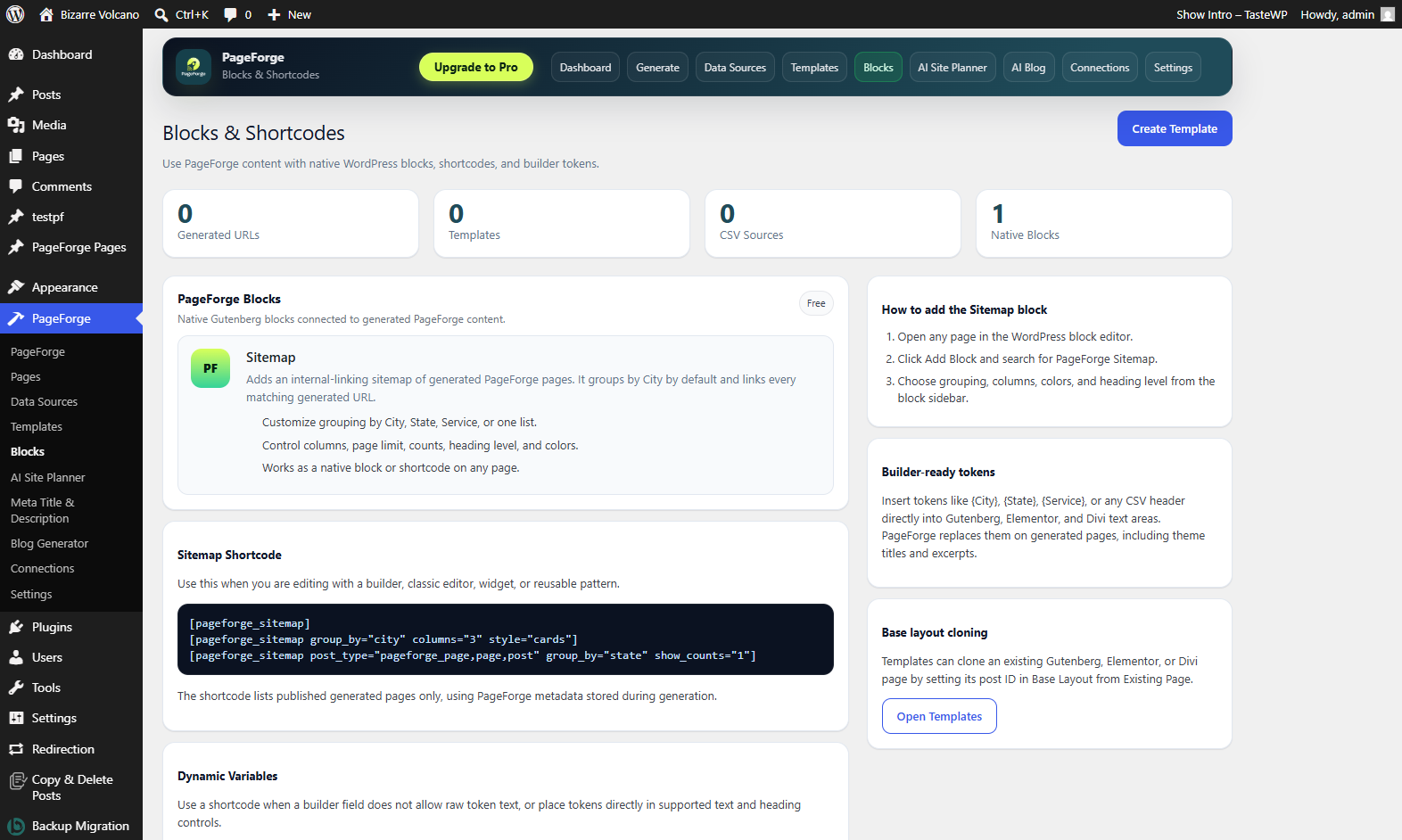This screenshot has height=840, width=1402.
Task: Go to the Connections tab in header
Action: click(x=1100, y=67)
